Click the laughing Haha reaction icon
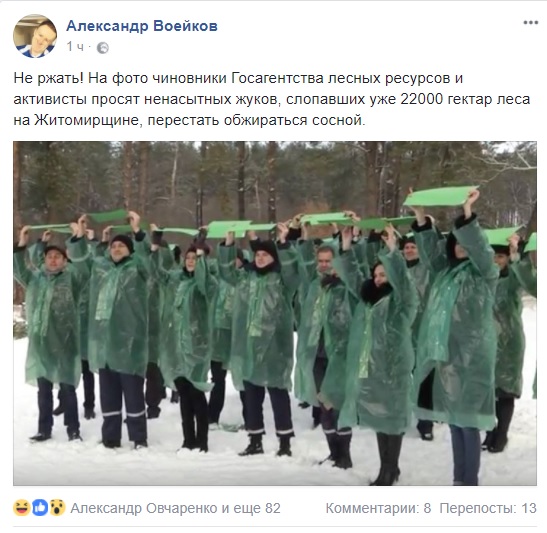The width and height of the screenshot is (547, 533). [x=22, y=508]
